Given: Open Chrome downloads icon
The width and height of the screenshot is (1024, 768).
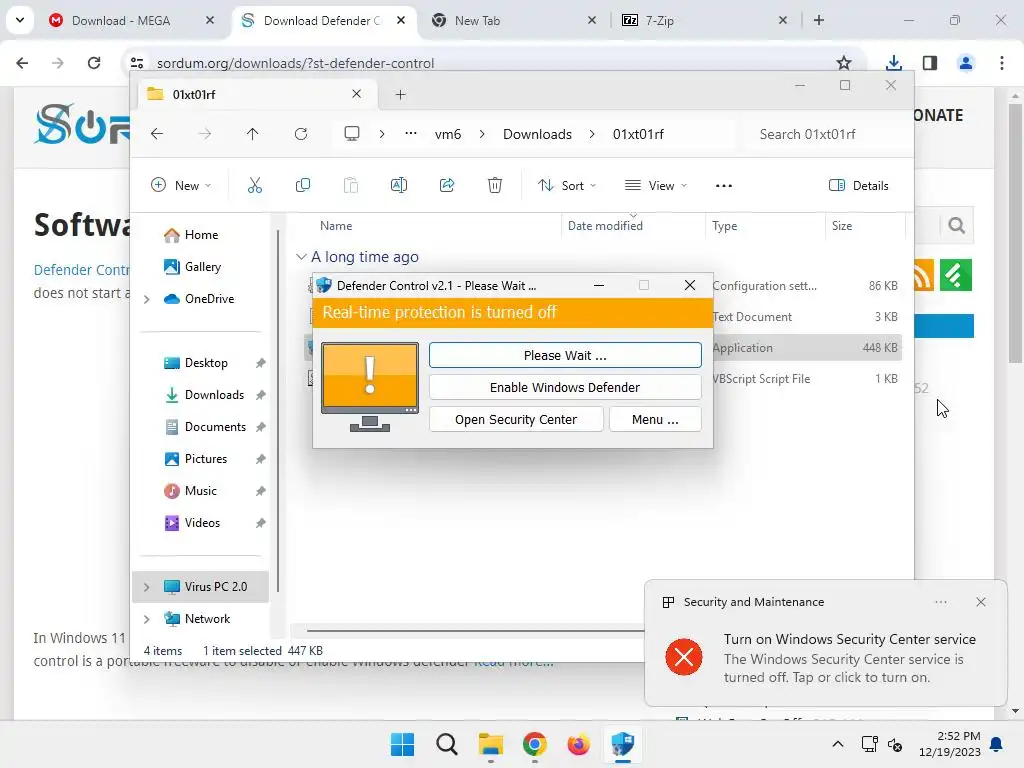Looking at the screenshot, I should pos(893,63).
